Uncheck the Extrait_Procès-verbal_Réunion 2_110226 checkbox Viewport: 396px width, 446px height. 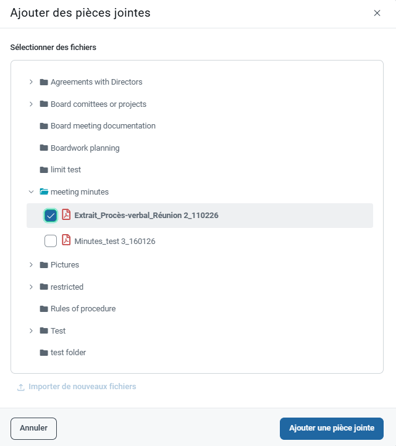pos(51,215)
